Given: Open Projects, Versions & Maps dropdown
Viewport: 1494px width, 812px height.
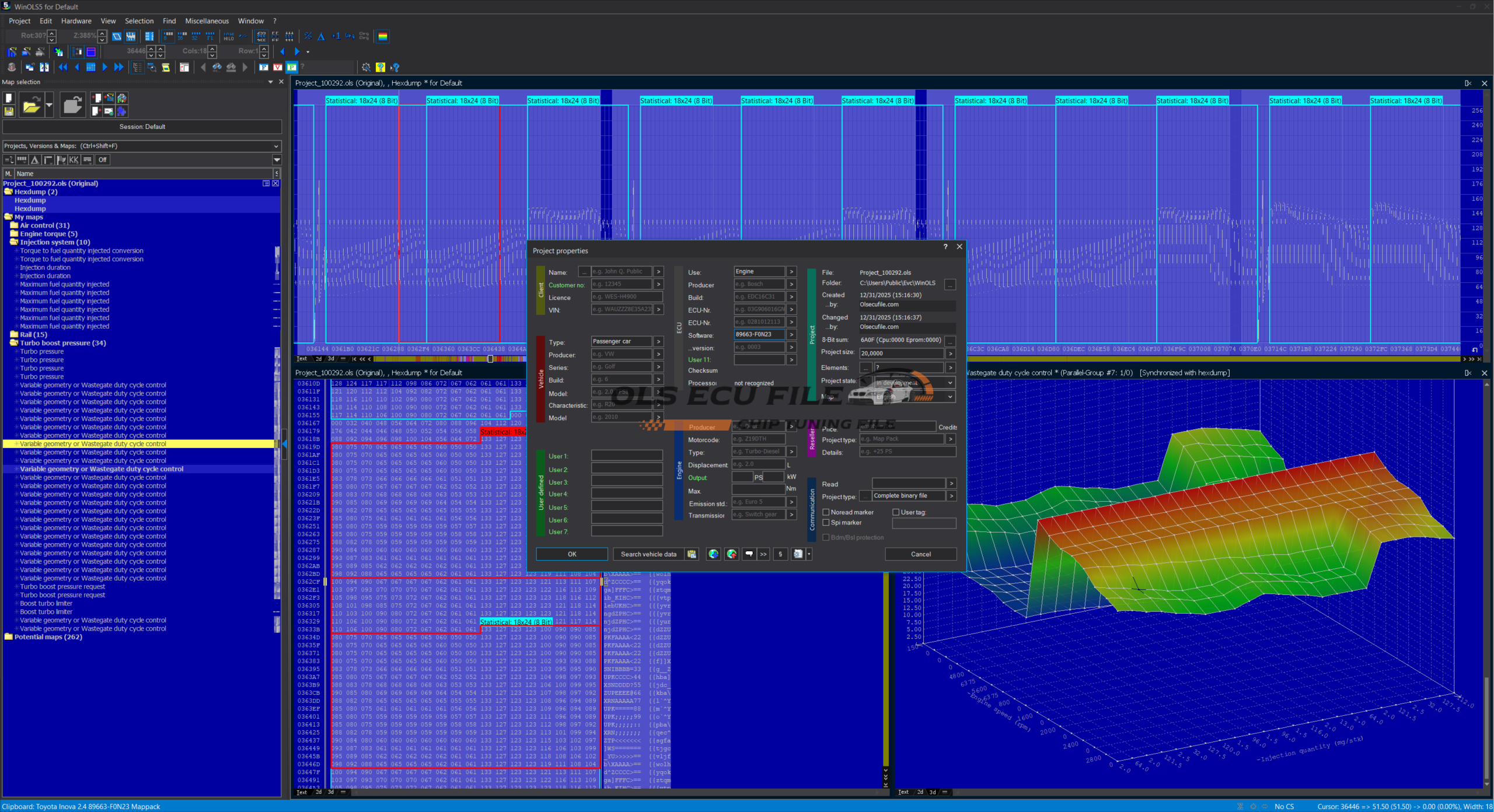Looking at the screenshot, I should point(276,146).
